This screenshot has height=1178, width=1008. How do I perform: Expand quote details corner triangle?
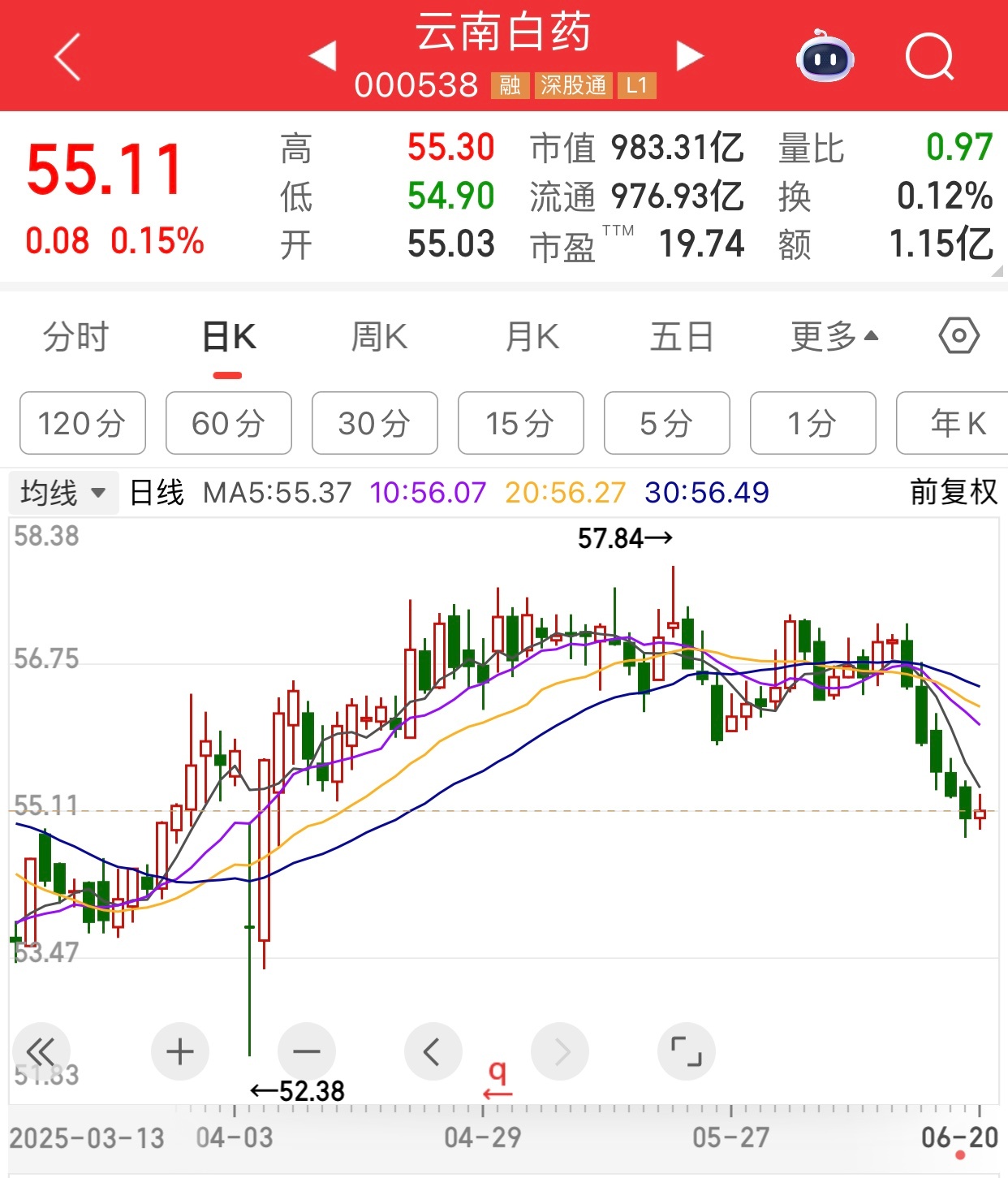coord(997,270)
